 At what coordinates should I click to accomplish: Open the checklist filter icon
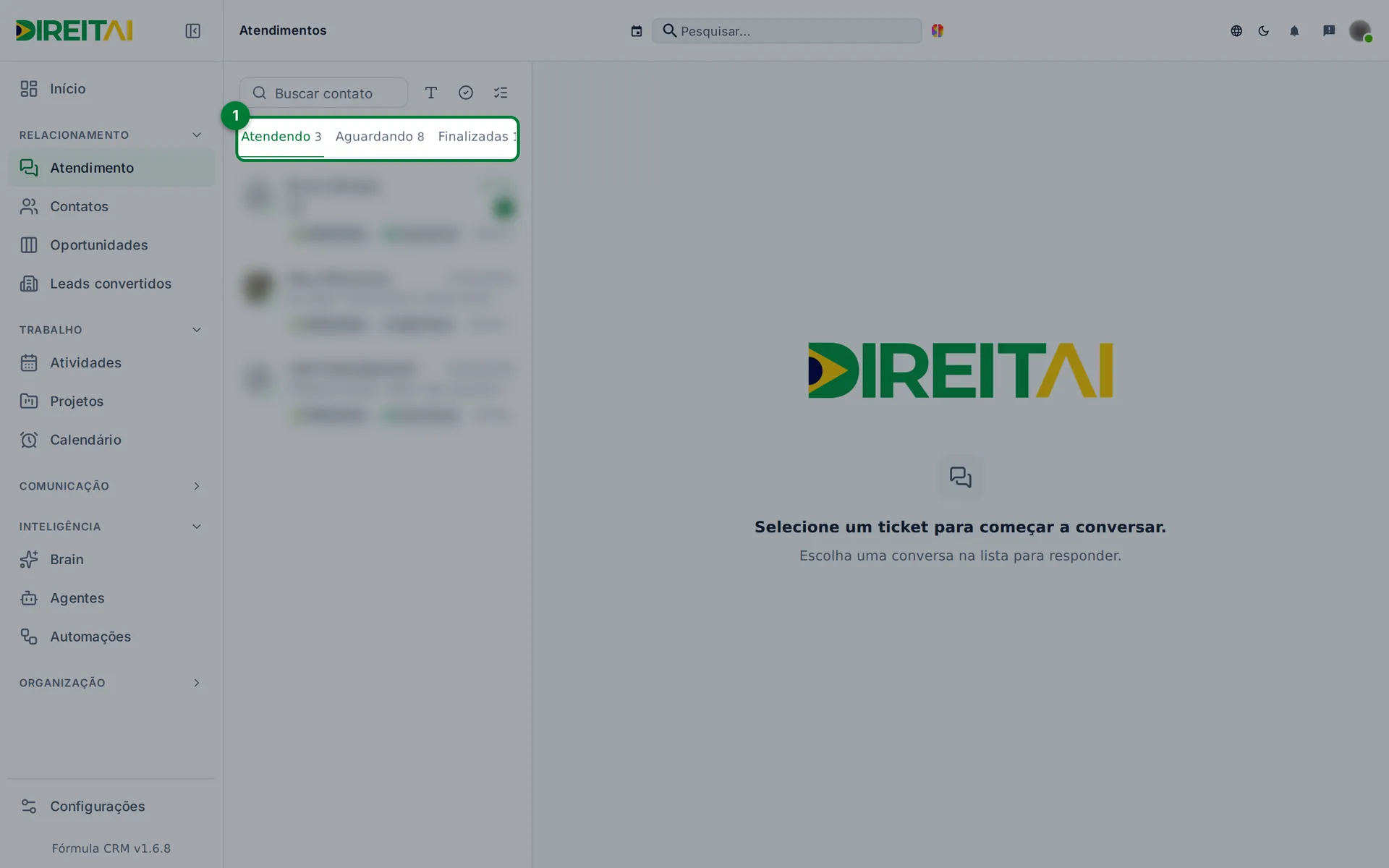(x=501, y=93)
